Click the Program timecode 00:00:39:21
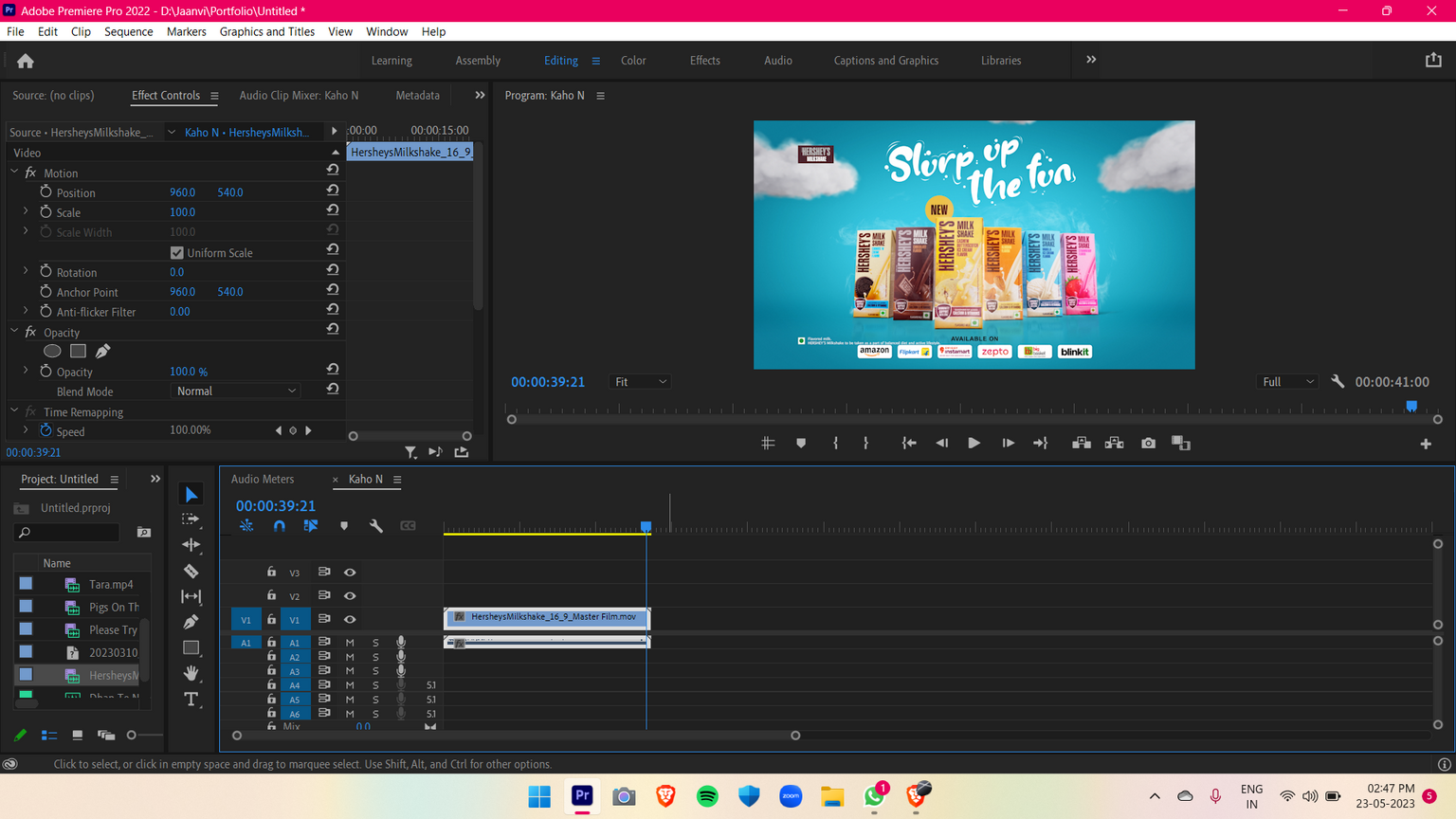This screenshot has height=819, width=1456. 548,382
